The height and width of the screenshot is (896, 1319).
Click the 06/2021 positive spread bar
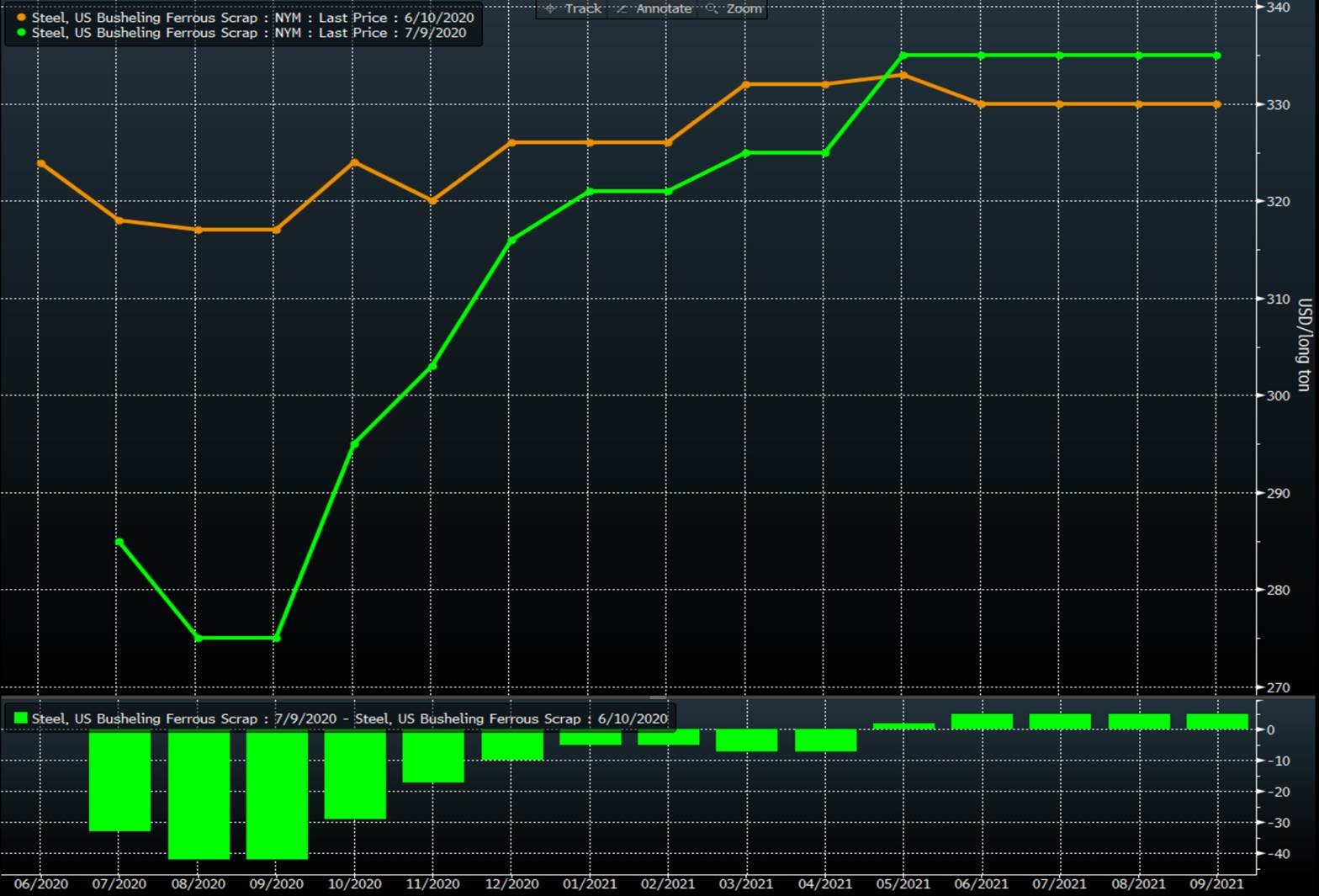coord(982,722)
